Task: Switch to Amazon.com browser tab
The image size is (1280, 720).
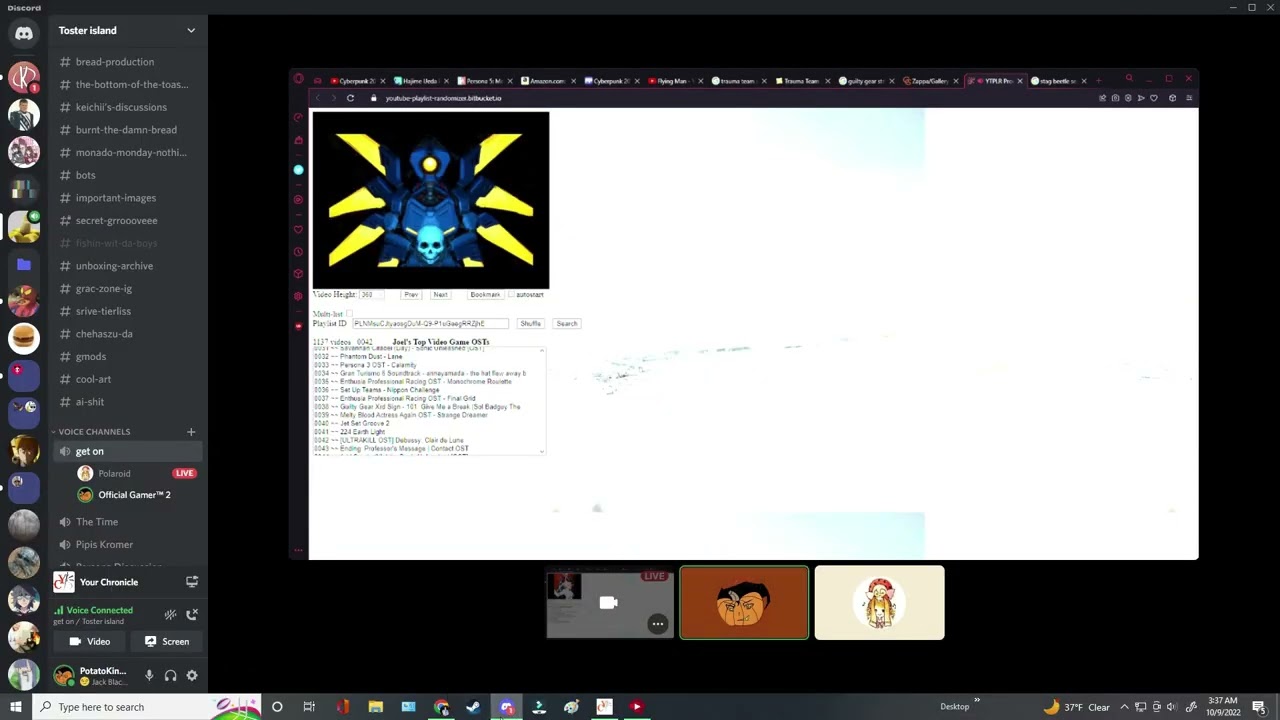Action: coord(547,81)
